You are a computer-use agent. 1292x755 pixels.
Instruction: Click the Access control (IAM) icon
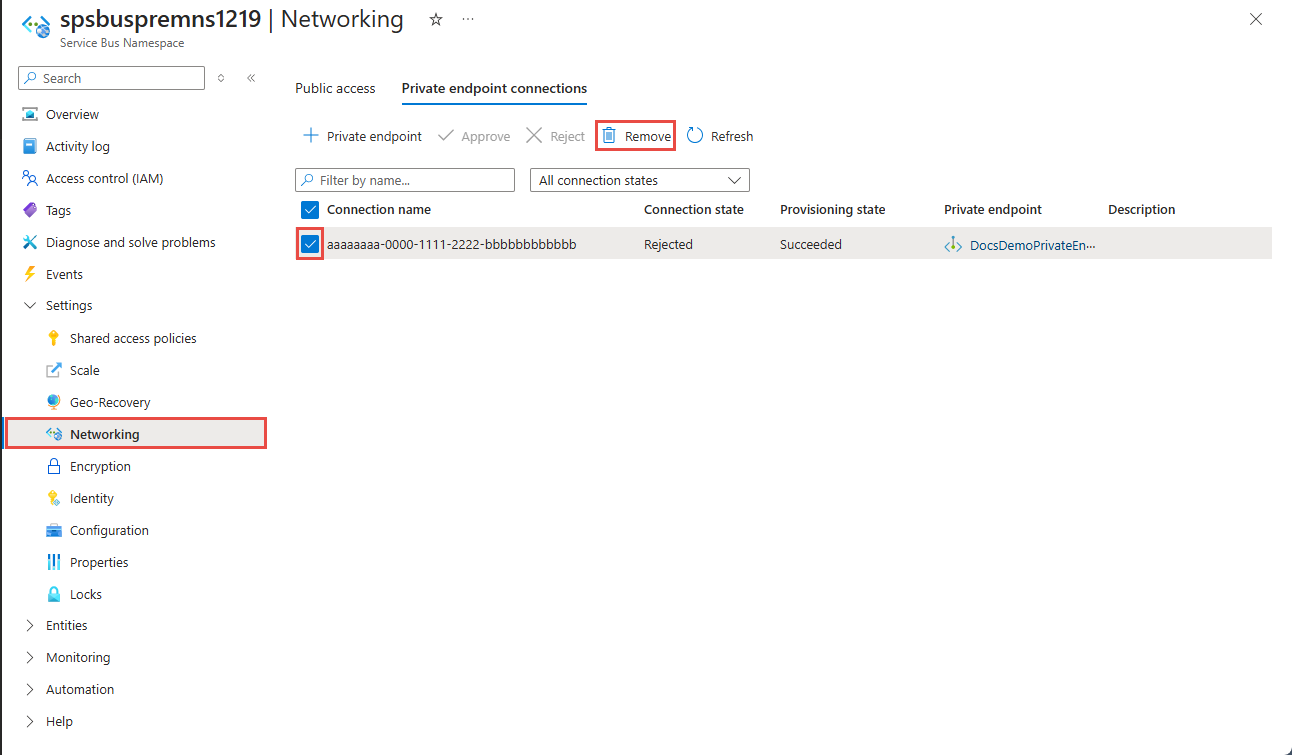(x=30, y=178)
